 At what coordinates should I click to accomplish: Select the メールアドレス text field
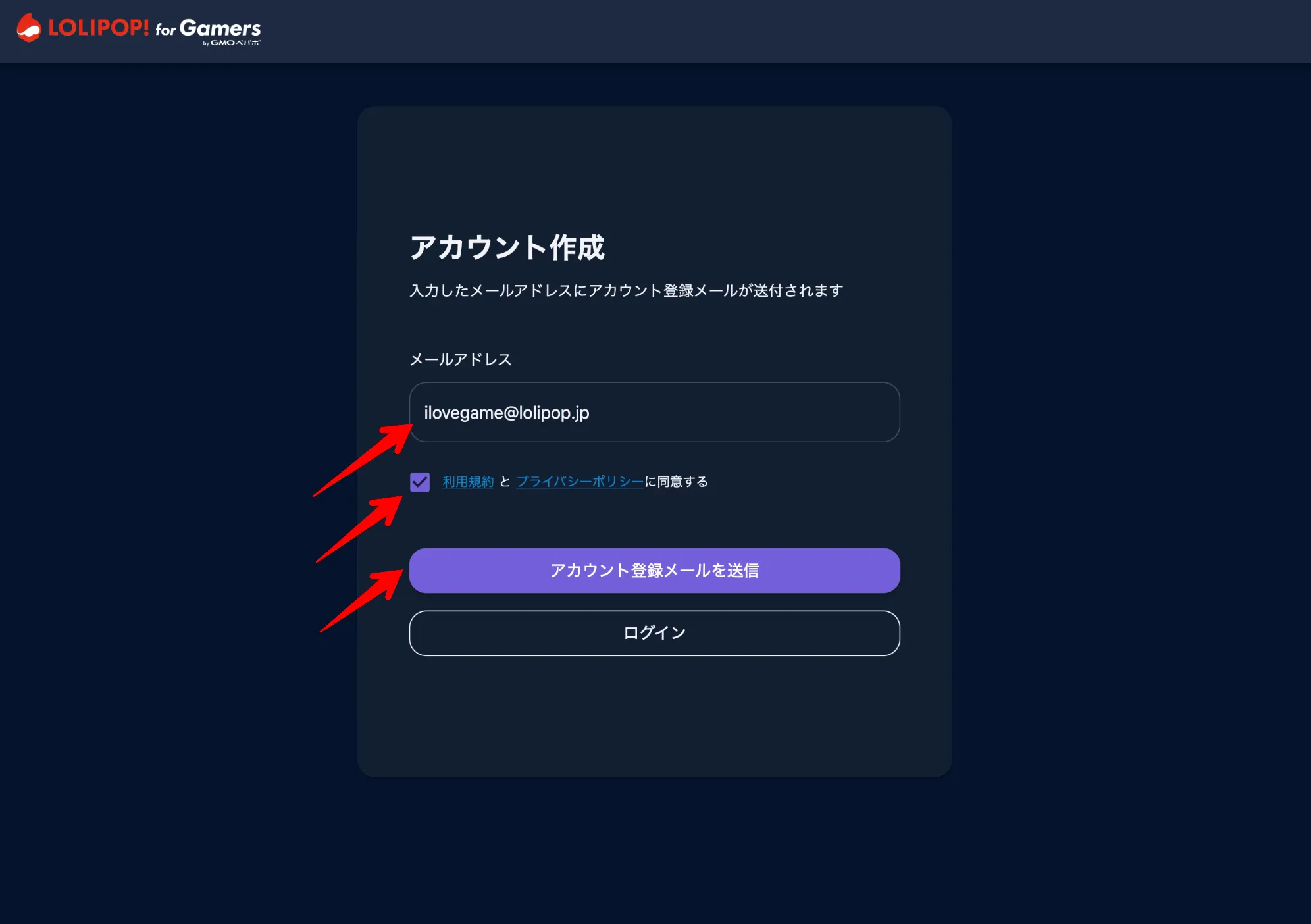pos(655,412)
